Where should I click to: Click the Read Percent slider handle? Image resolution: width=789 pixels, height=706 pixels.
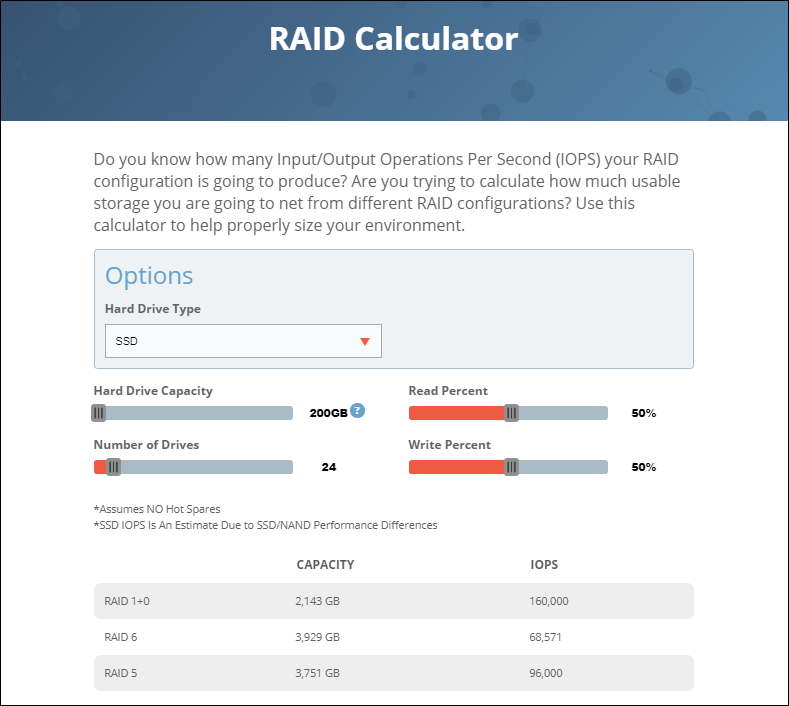click(511, 413)
